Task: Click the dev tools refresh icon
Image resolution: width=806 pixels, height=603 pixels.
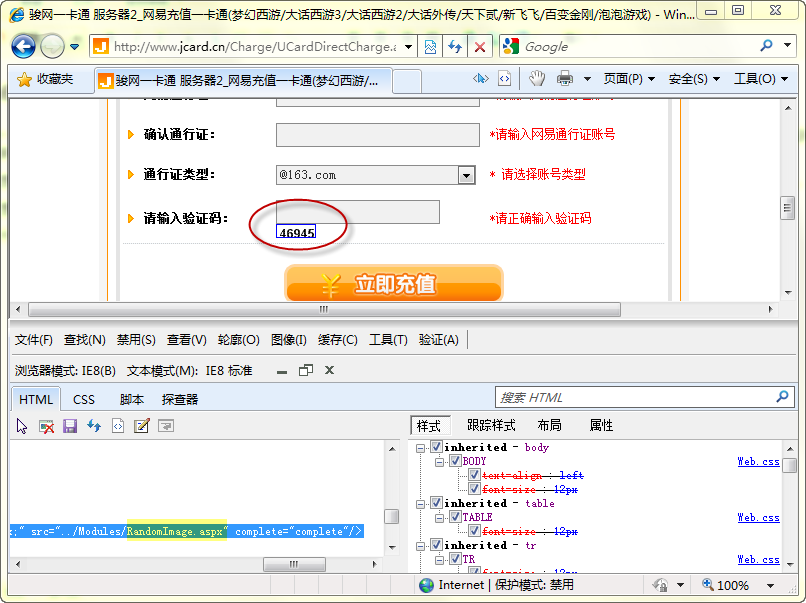Action: click(94, 426)
